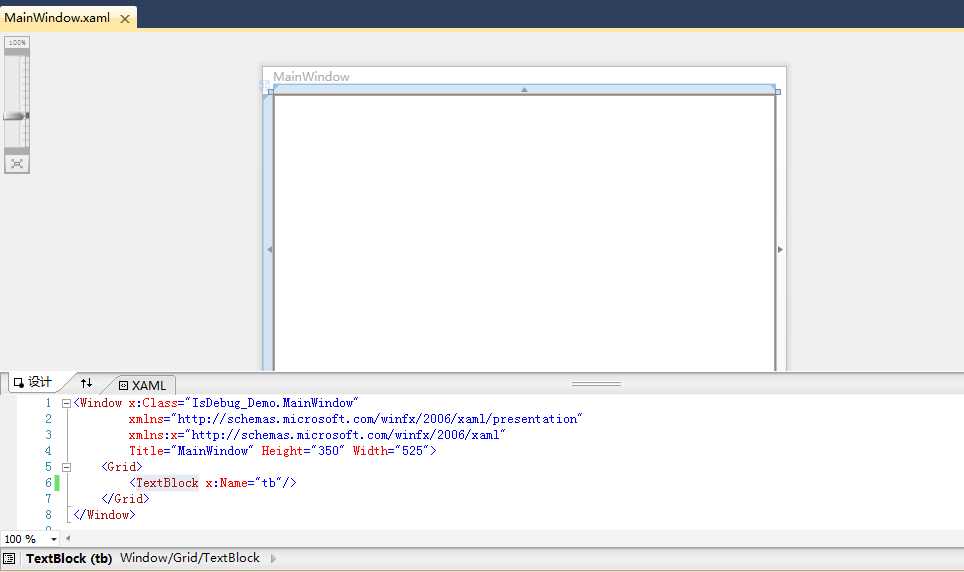
Task: Collapse the Grid element outline at line 5
Action: click(66, 467)
